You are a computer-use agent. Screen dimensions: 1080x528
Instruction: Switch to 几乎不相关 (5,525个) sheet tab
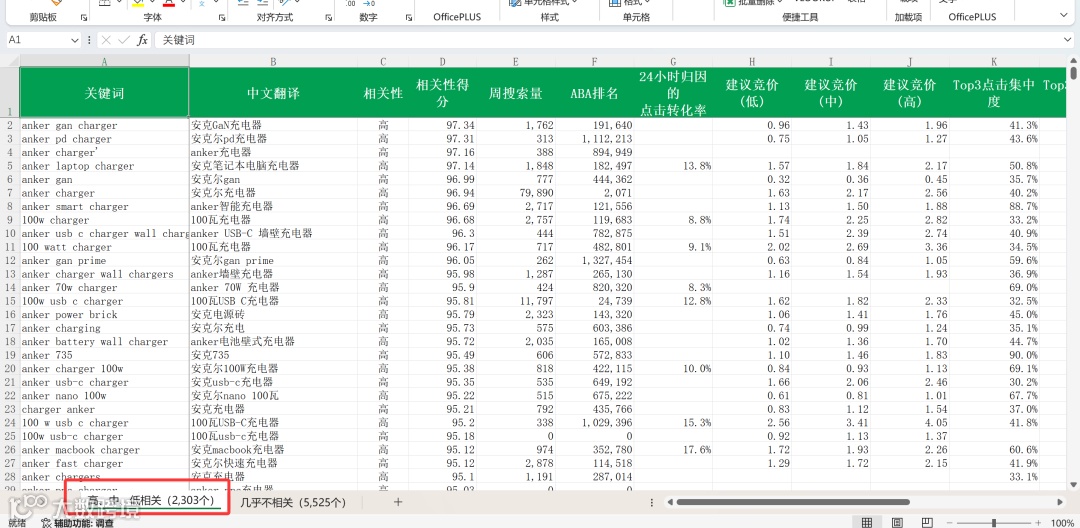click(293, 503)
